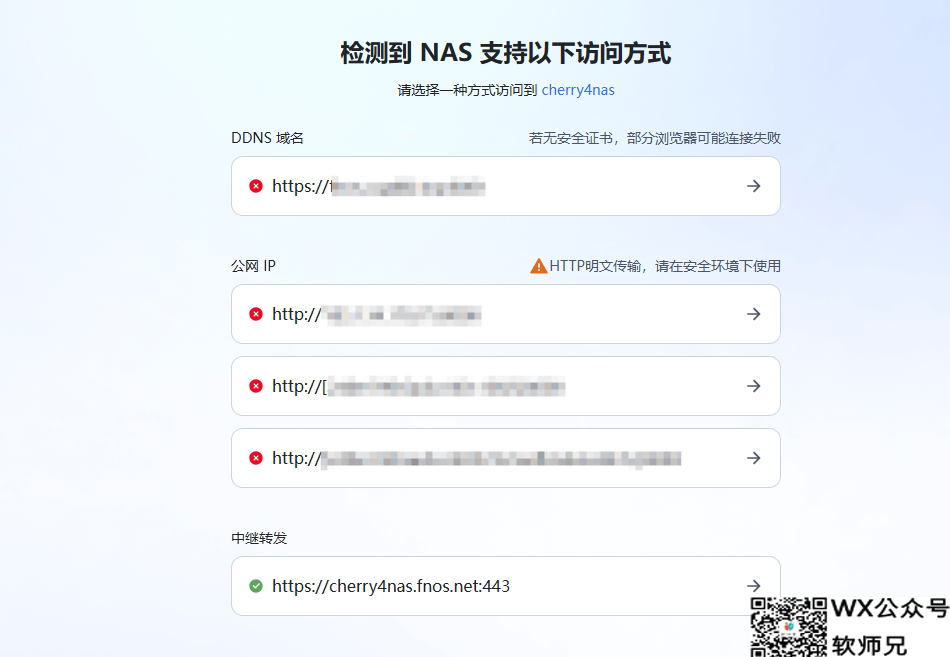Click the 中继转发 section label
Viewport: 950px width, 657px height.
pos(259,538)
